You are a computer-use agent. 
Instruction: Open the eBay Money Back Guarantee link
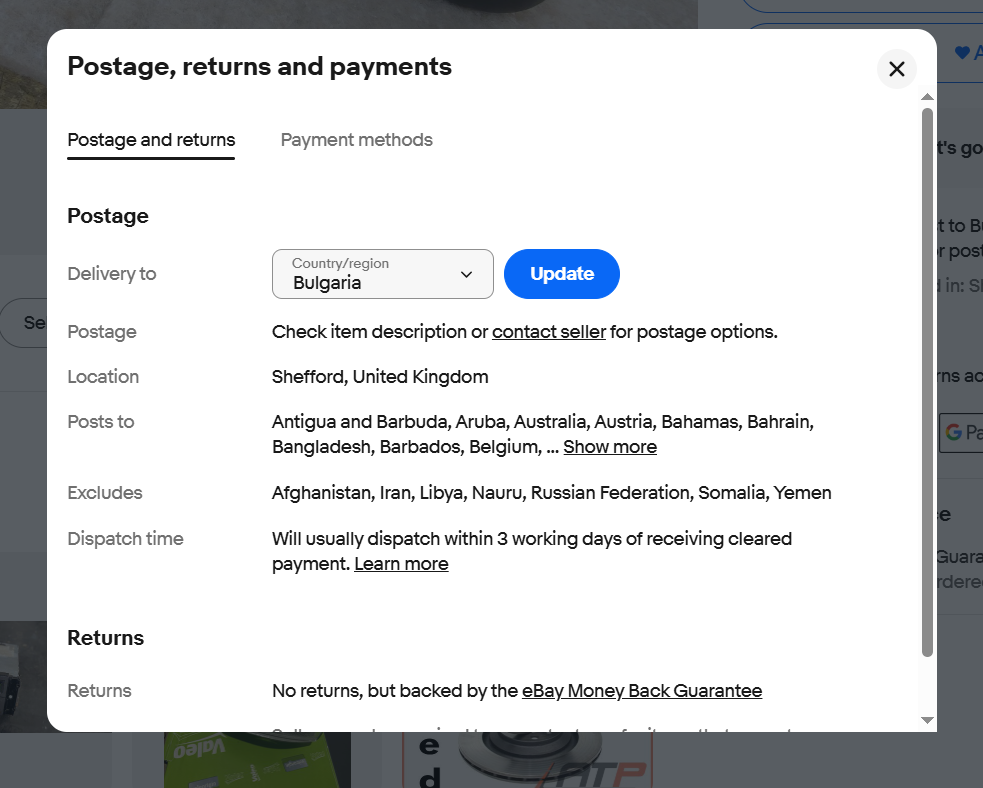pos(642,691)
